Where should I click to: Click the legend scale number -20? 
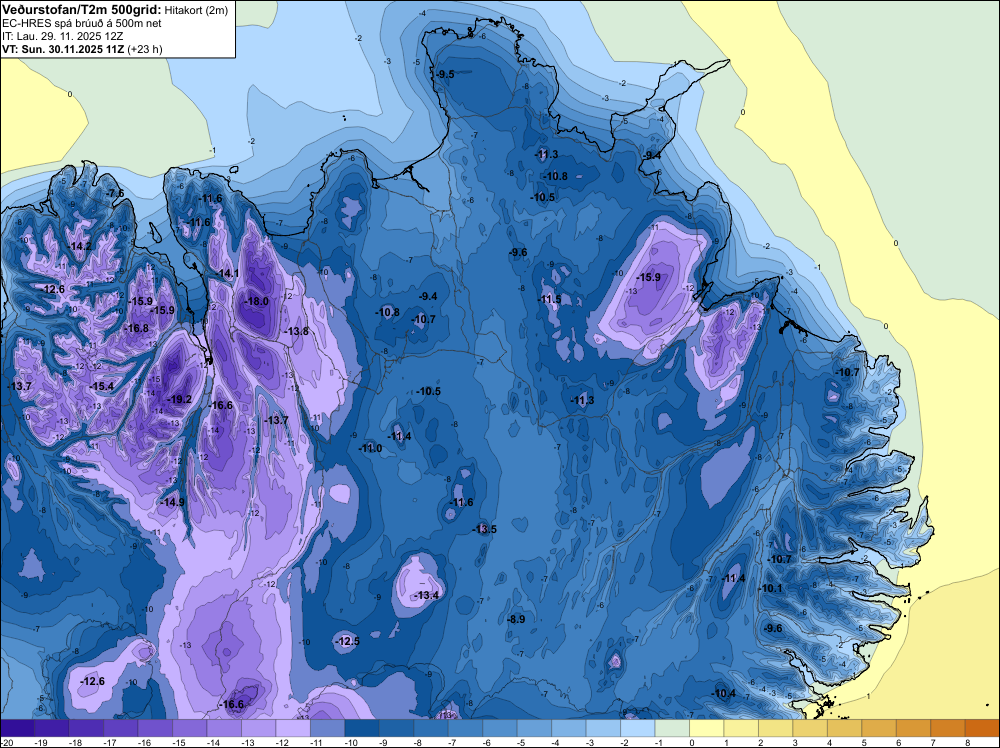(6, 742)
